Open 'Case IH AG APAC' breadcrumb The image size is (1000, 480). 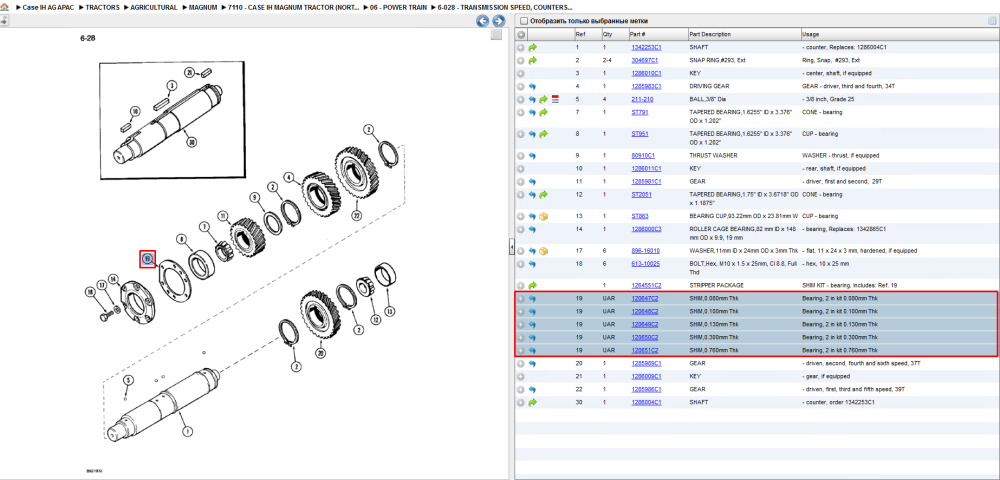tap(48, 8)
